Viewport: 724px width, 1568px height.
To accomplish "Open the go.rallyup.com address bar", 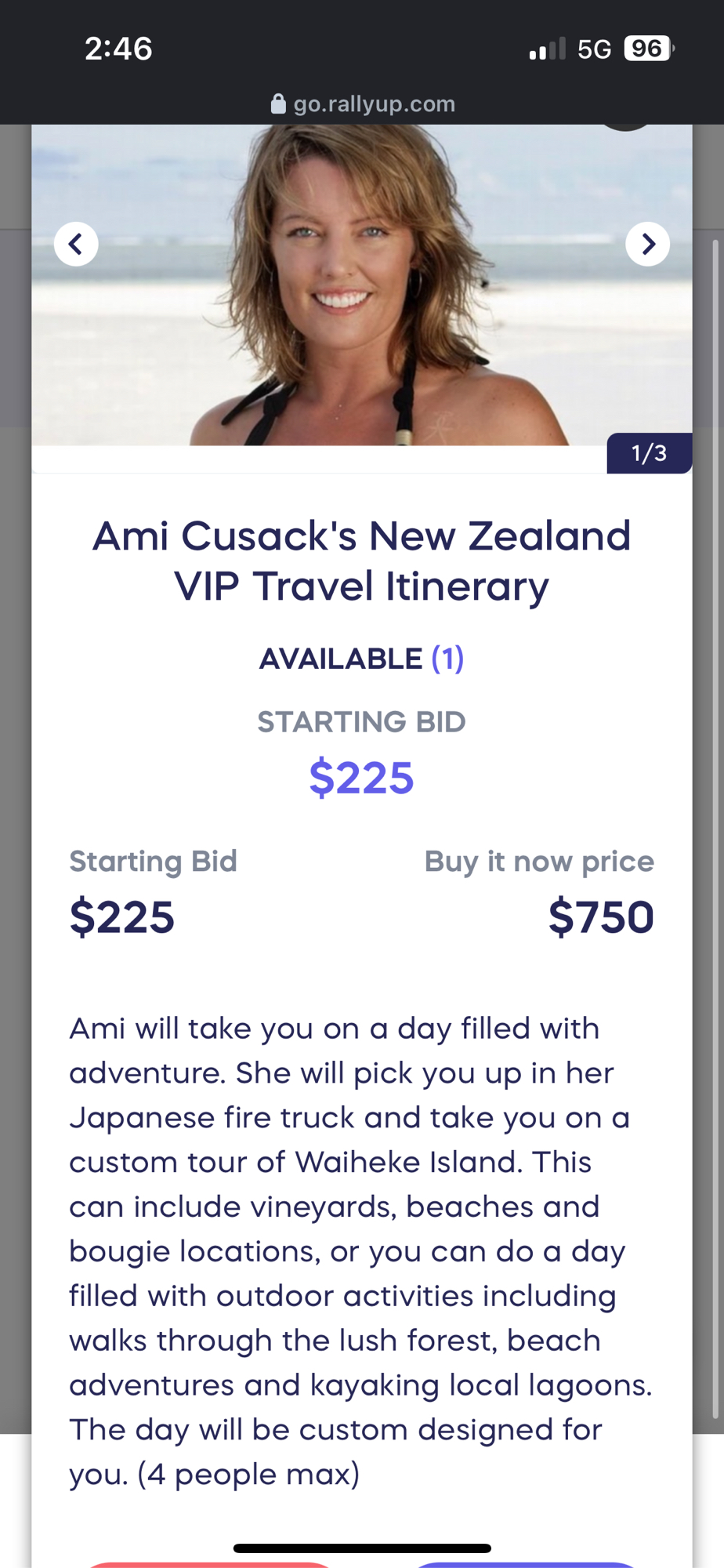I will coord(374,104).
